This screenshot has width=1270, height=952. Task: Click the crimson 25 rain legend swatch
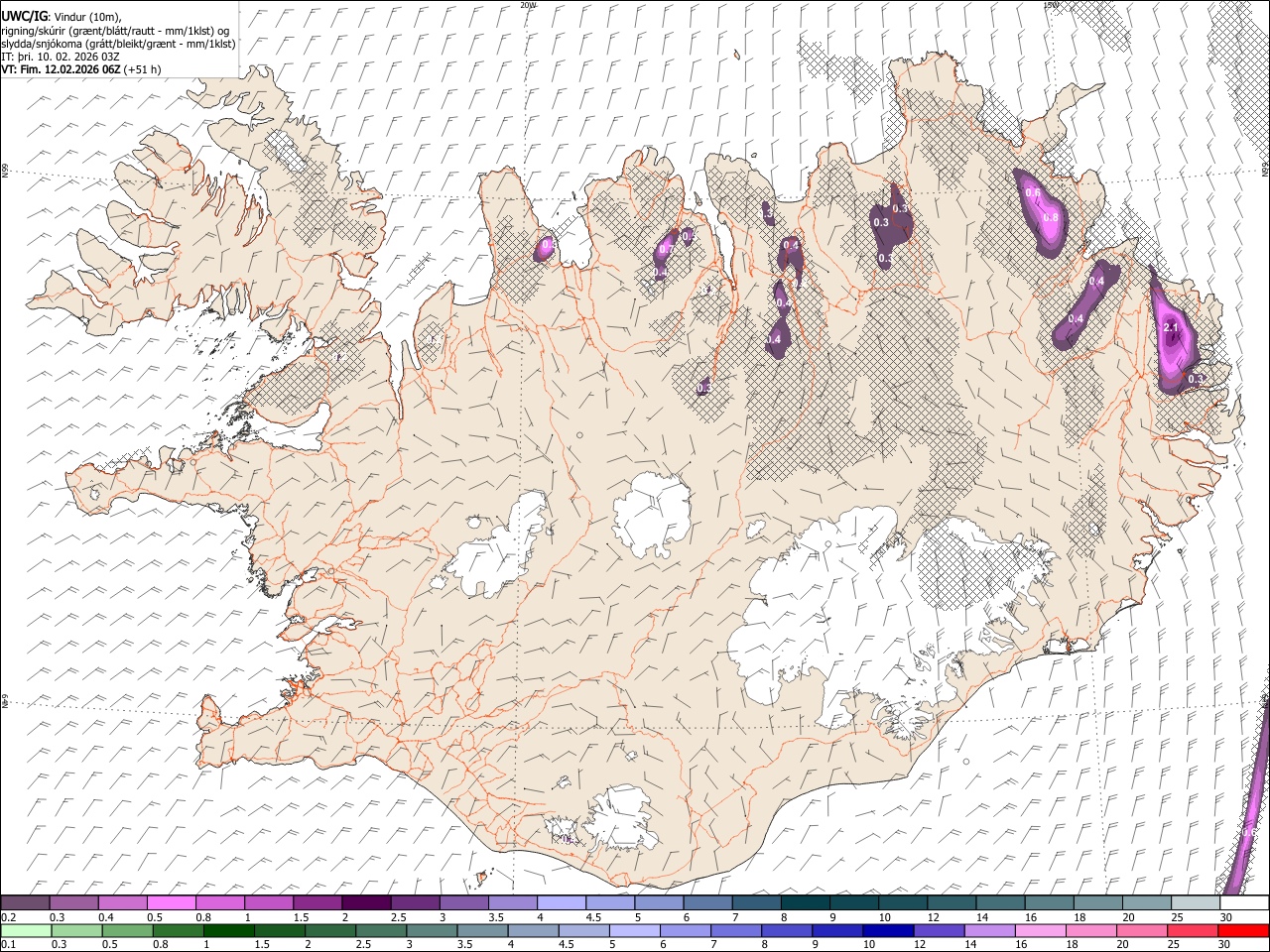(1193, 931)
